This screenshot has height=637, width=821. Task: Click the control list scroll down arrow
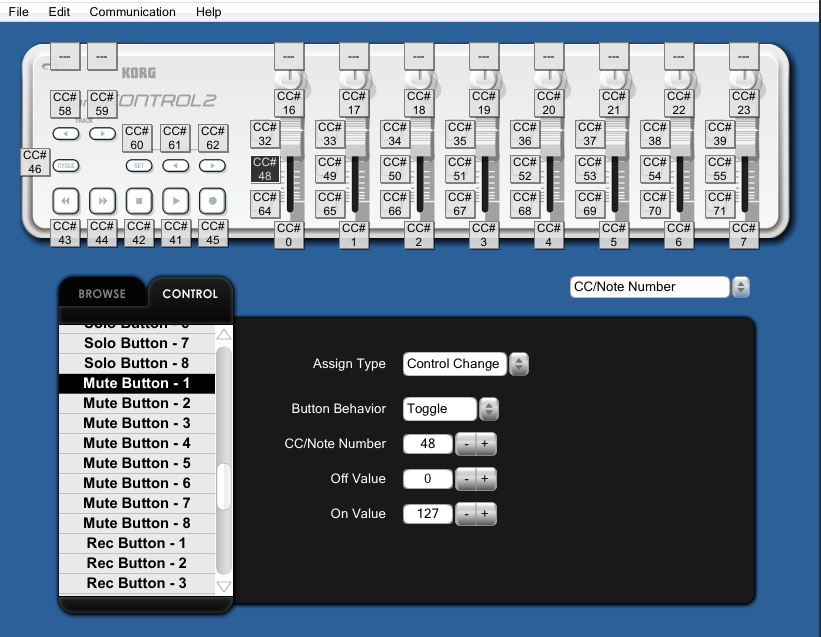click(x=224, y=587)
